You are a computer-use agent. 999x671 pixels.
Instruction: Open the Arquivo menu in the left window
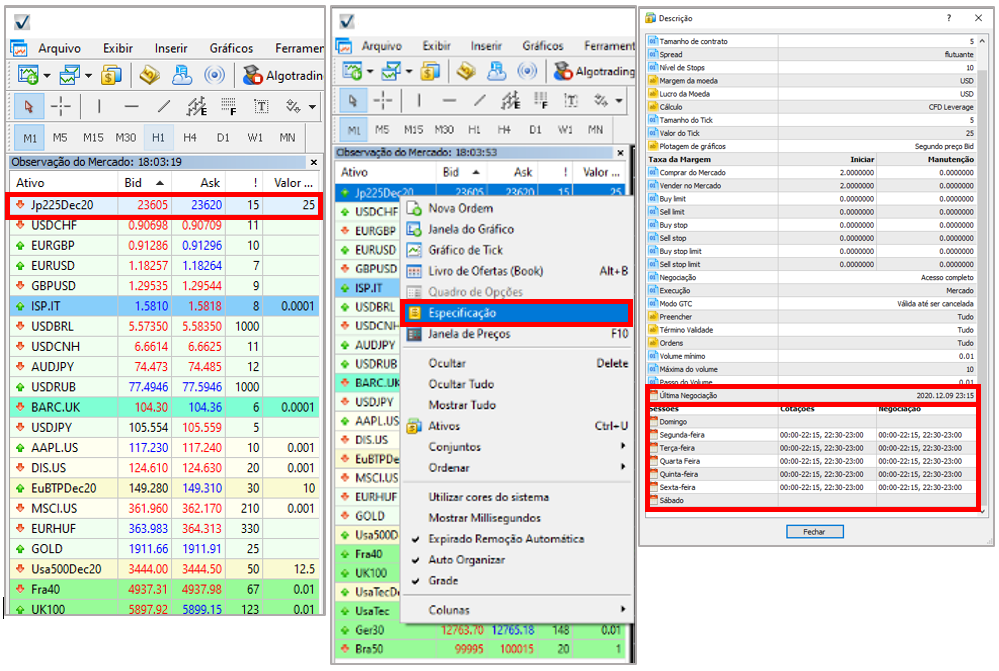pos(59,48)
